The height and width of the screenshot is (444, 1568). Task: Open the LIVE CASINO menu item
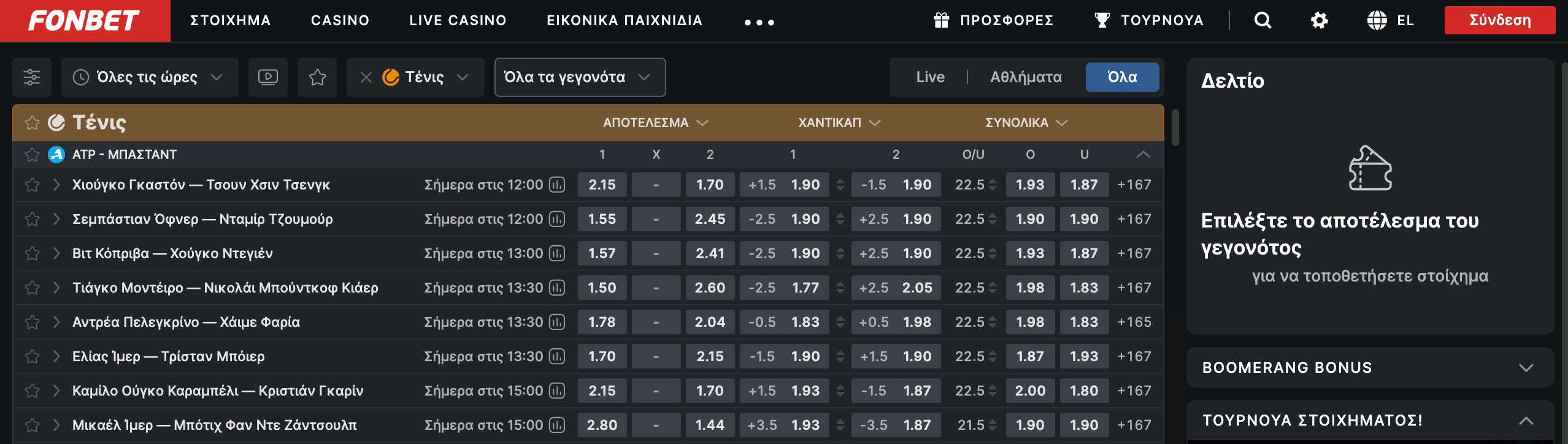click(458, 21)
